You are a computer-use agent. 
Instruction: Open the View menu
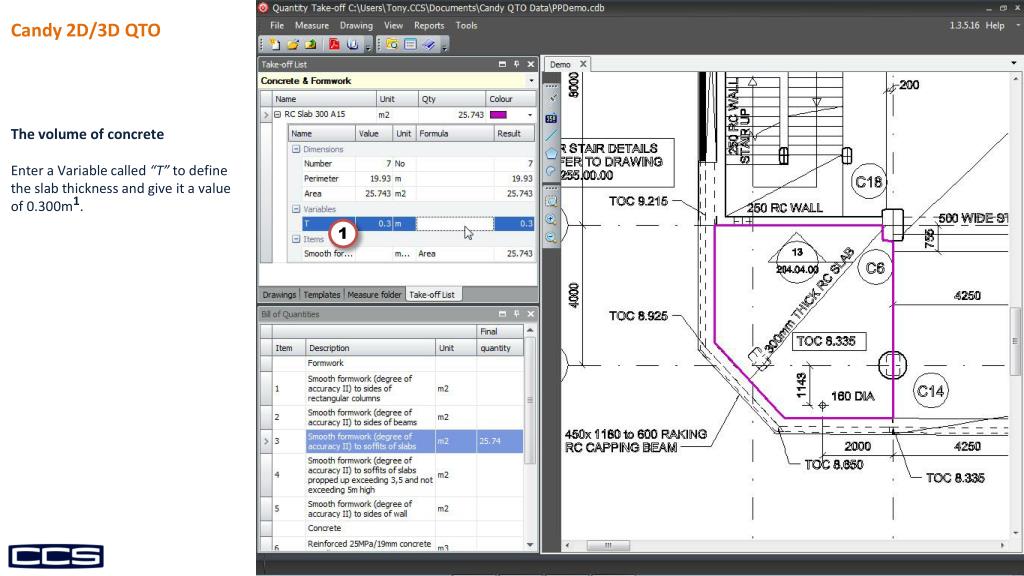pos(393,25)
